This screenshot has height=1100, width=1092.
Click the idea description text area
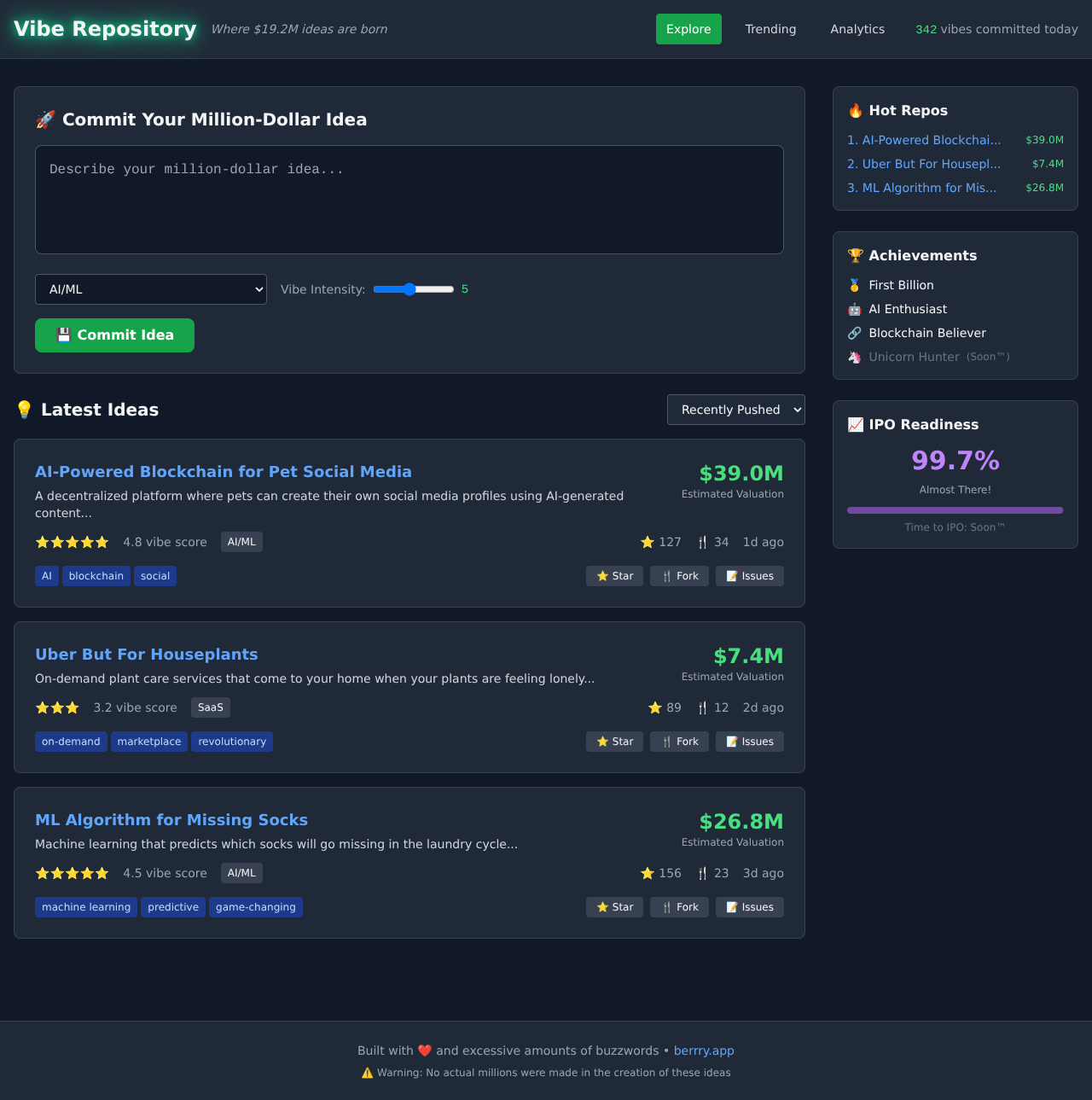pyautogui.click(x=409, y=200)
